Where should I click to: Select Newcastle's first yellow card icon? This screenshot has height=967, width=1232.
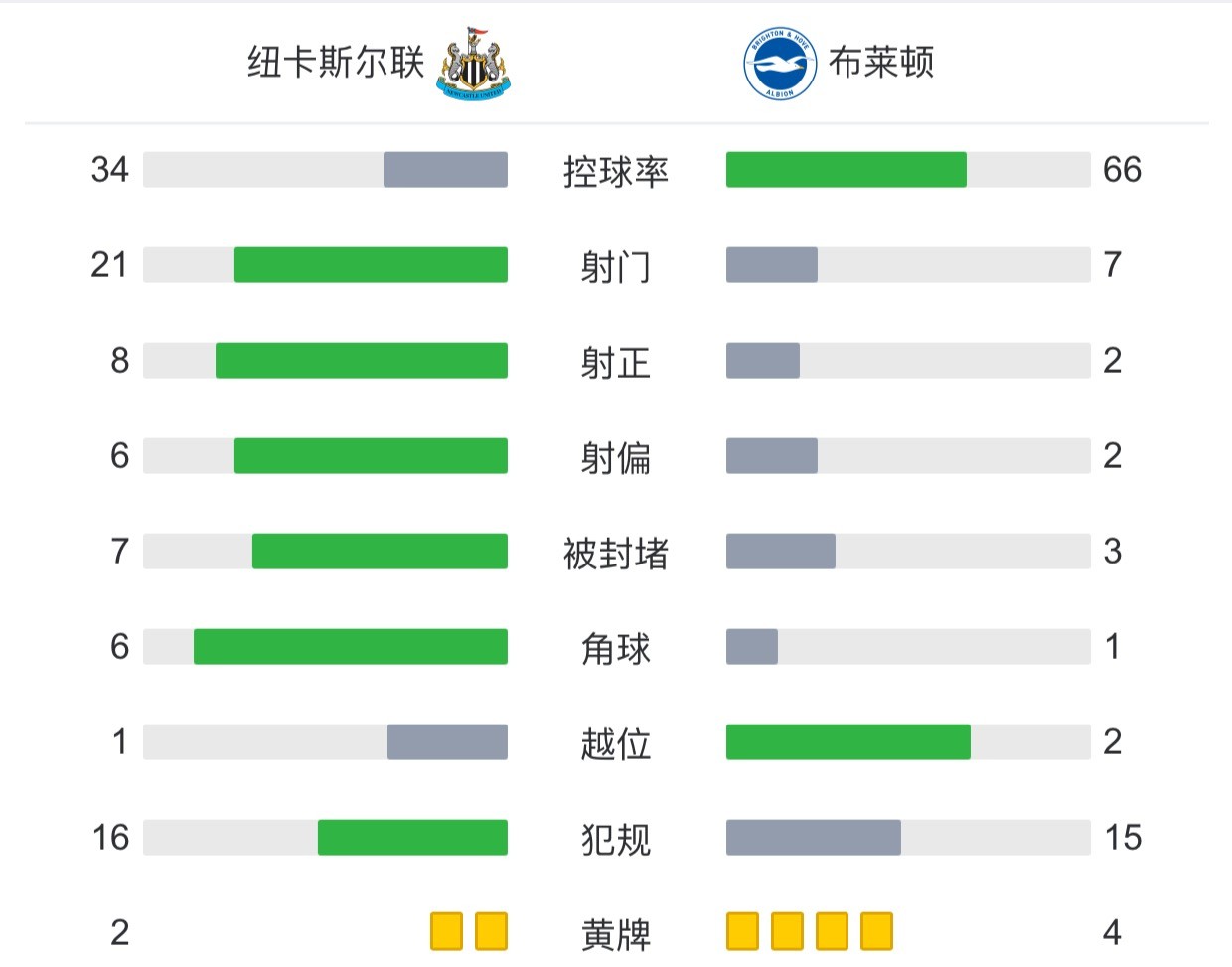pyautogui.click(x=447, y=932)
